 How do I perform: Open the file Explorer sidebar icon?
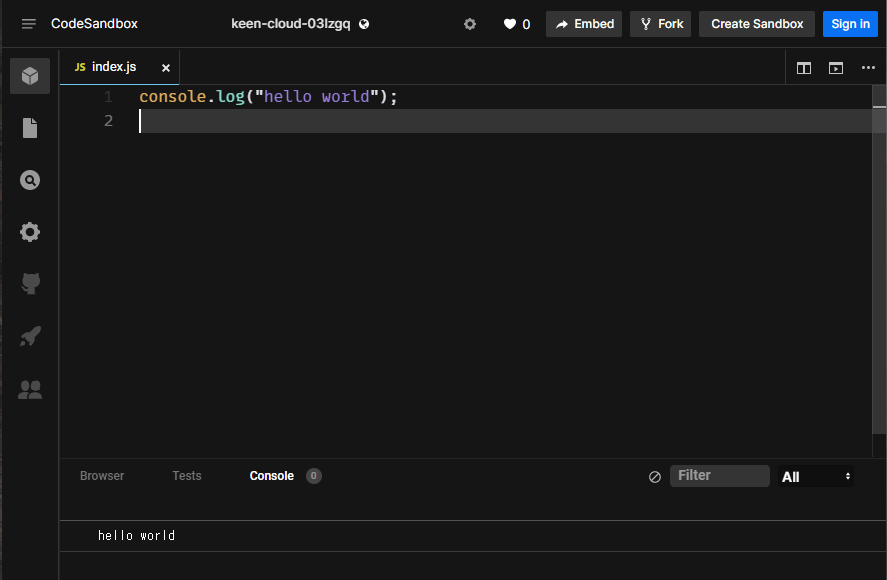tap(30, 128)
